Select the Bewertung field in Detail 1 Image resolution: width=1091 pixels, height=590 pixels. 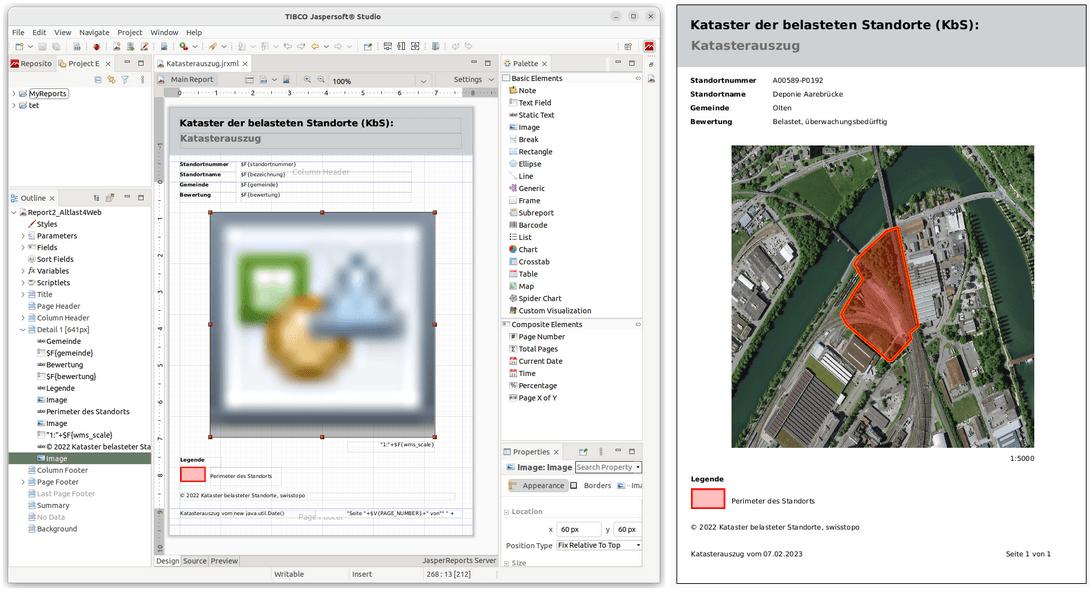pos(66,364)
